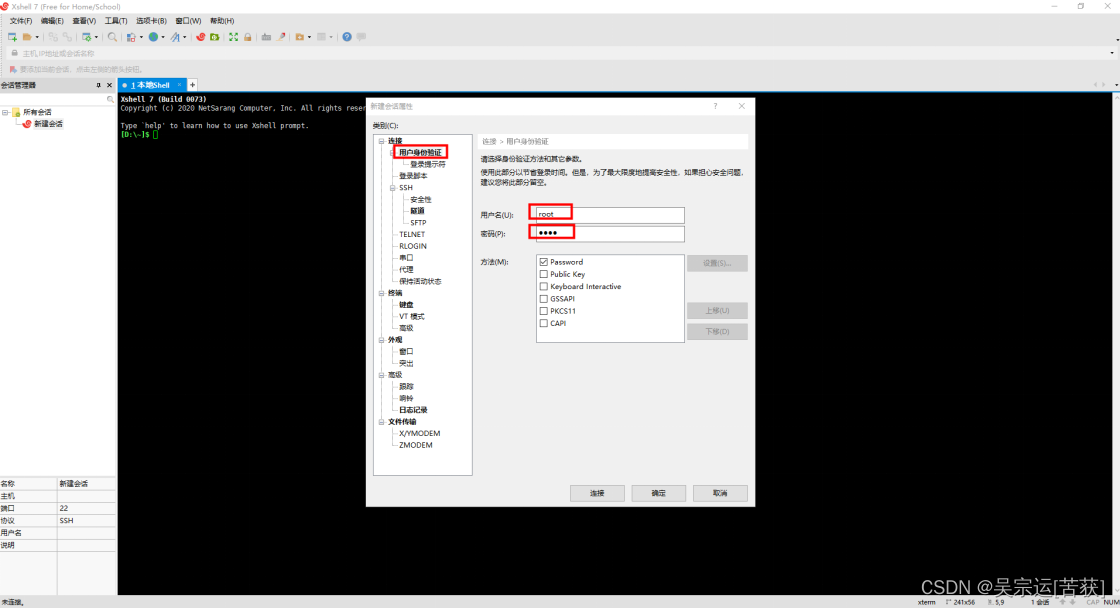Click the keyboard Key Mapping icon
Image resolution: width=1120 pixels, height=608 pixels.
(x=266, y=36)
